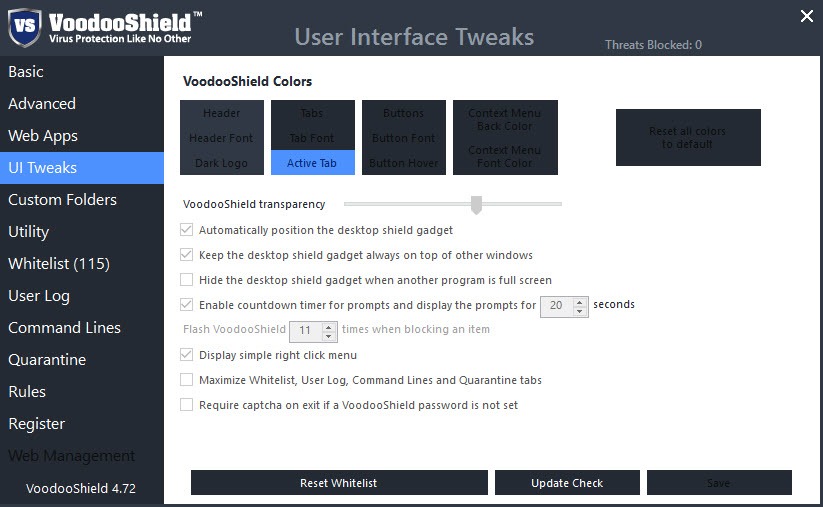The height and width of the screenshot is (507, 823).
Task: Increase the flash VoodooShield times value
Action: 329,326
